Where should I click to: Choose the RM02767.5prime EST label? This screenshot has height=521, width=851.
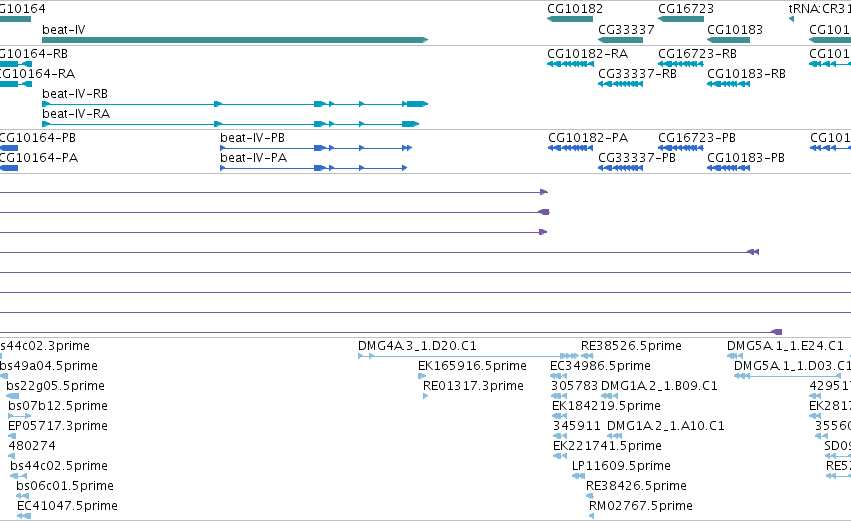pyautogui.click(x=640, y=506)
